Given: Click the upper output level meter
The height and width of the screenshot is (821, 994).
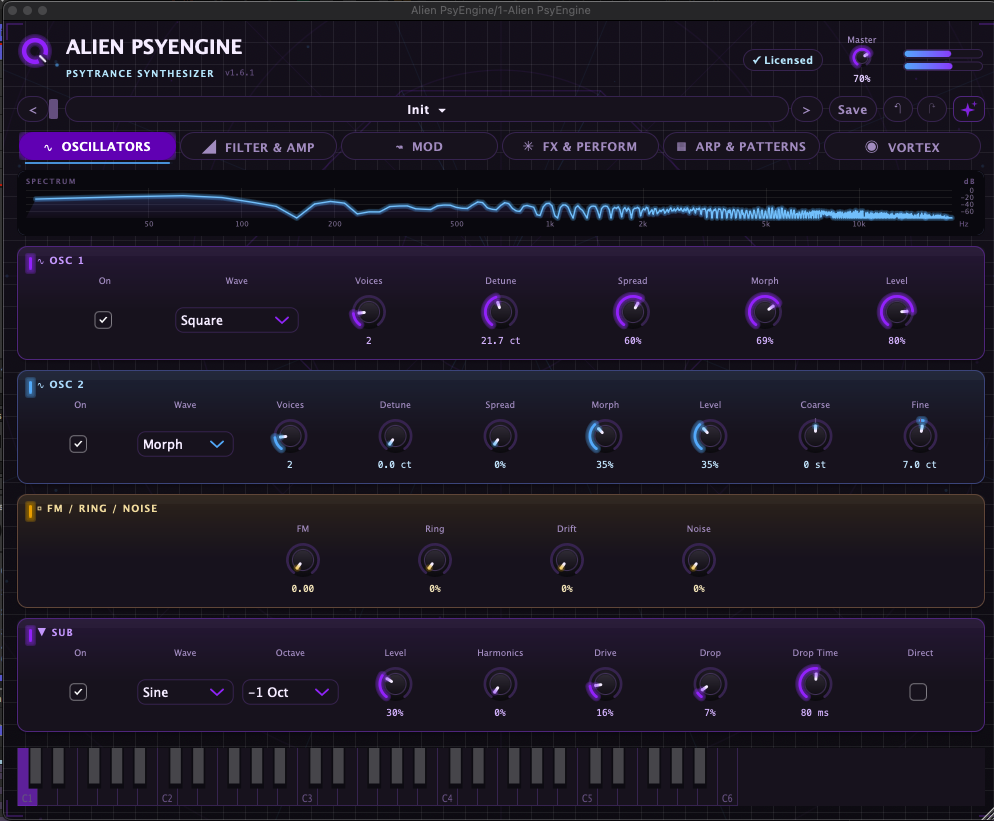Looking at the screenshot, I should click(x=943, y=54).
